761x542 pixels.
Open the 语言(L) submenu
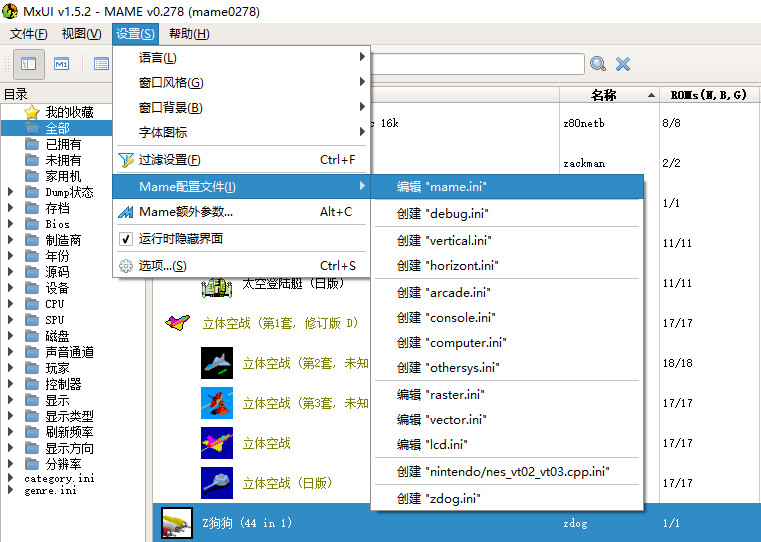[x=242, y=57]
